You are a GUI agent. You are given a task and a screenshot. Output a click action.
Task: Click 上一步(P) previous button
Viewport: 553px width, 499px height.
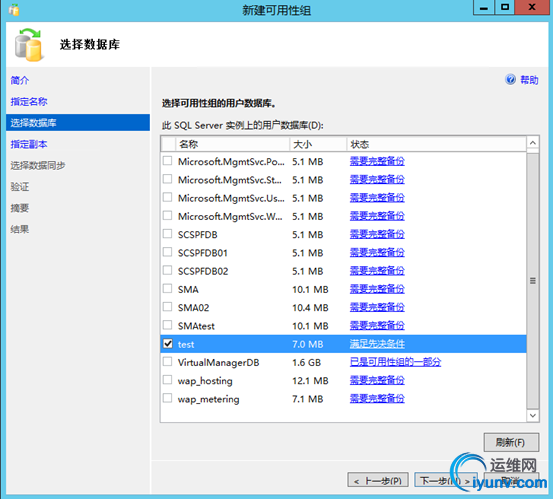[x=378, y=480]
